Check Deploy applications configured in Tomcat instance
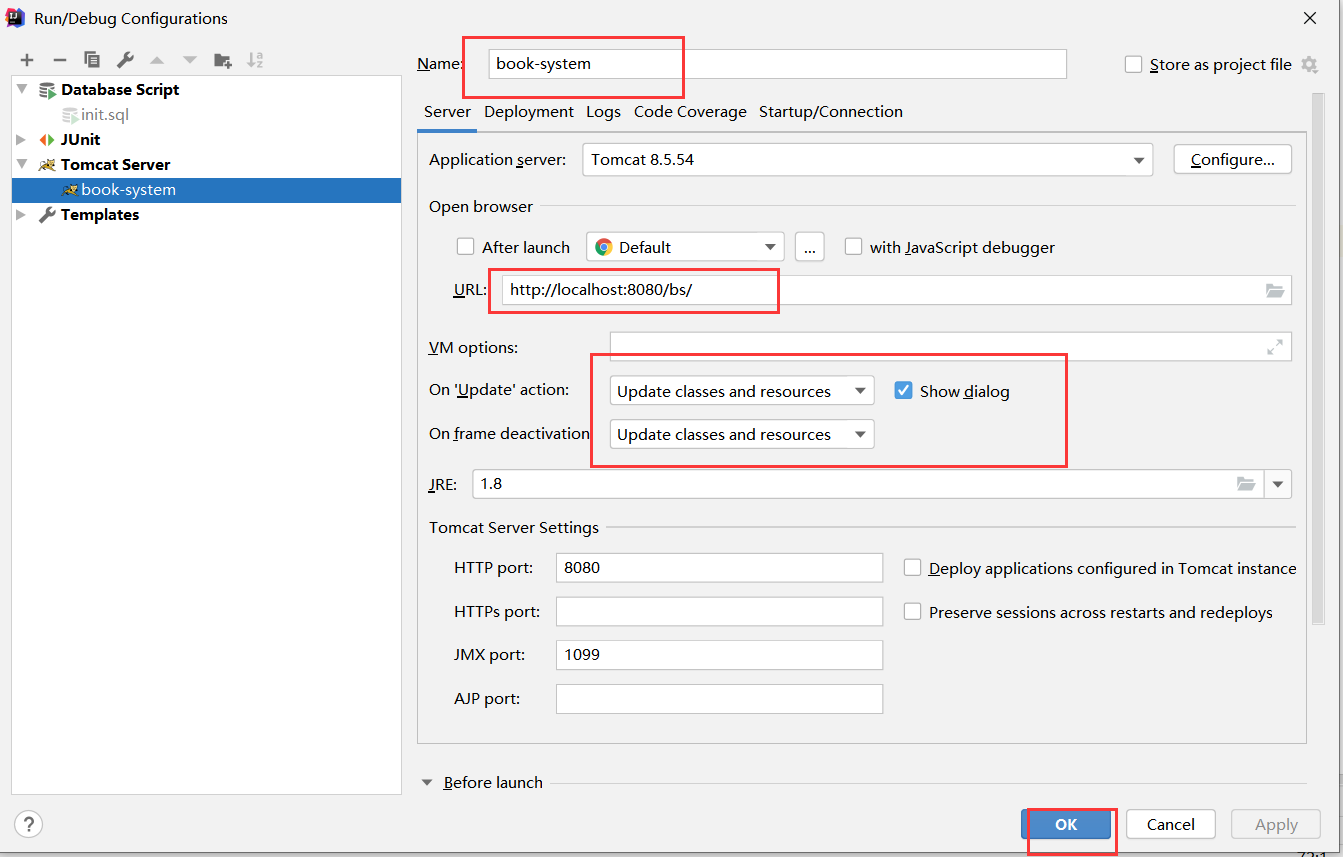1343x857 pixels. 912,567
